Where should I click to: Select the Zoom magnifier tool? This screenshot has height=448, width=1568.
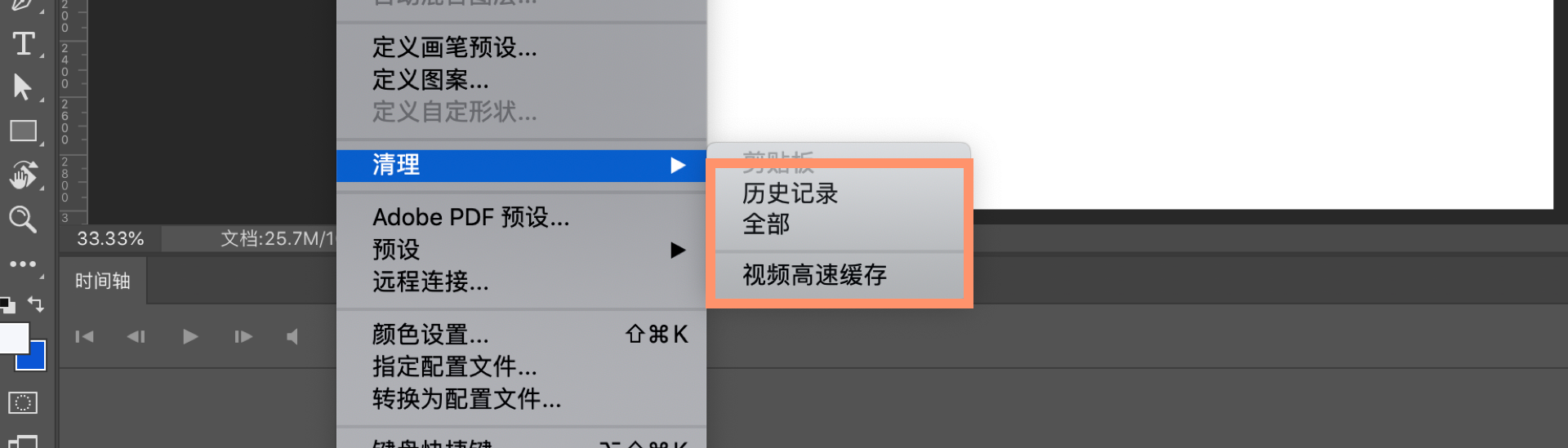(x=23, y=219)
